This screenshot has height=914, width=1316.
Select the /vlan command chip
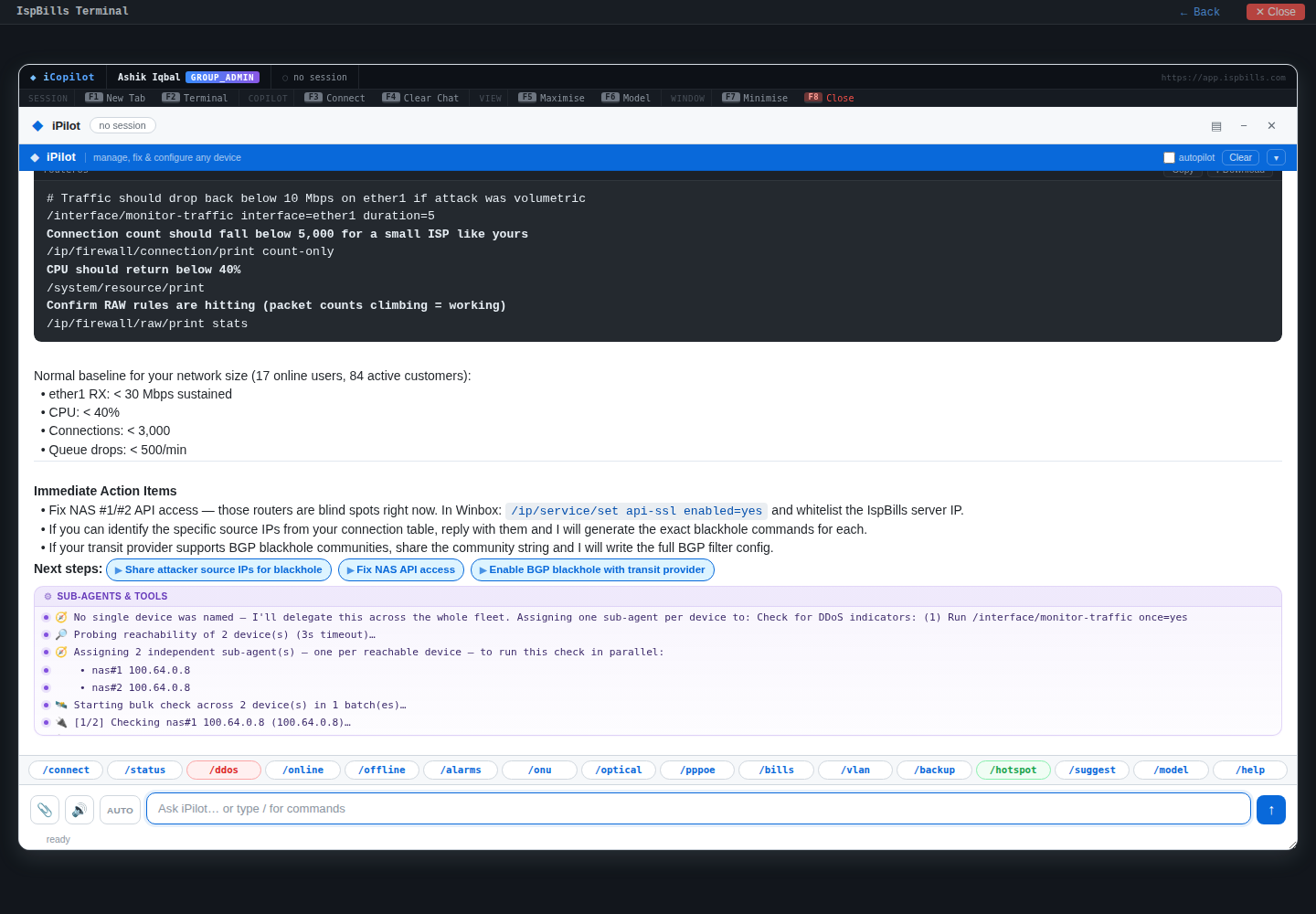pyautogui.click(x=855, y=771)
